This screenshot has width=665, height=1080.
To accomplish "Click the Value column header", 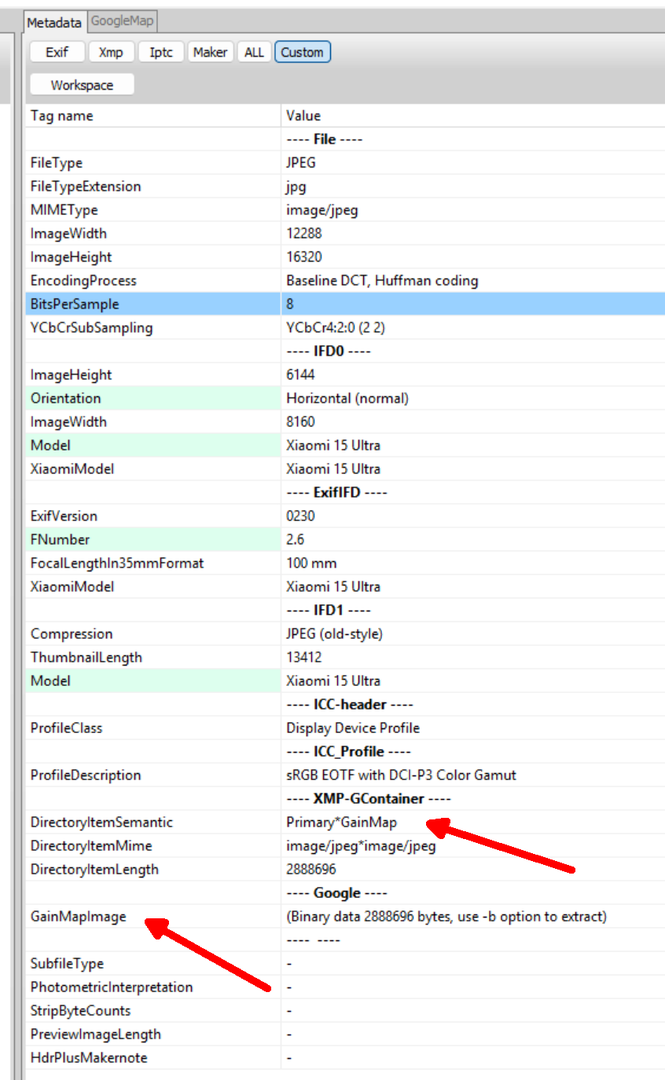I will pyautogui.click(x=303, y=116).
